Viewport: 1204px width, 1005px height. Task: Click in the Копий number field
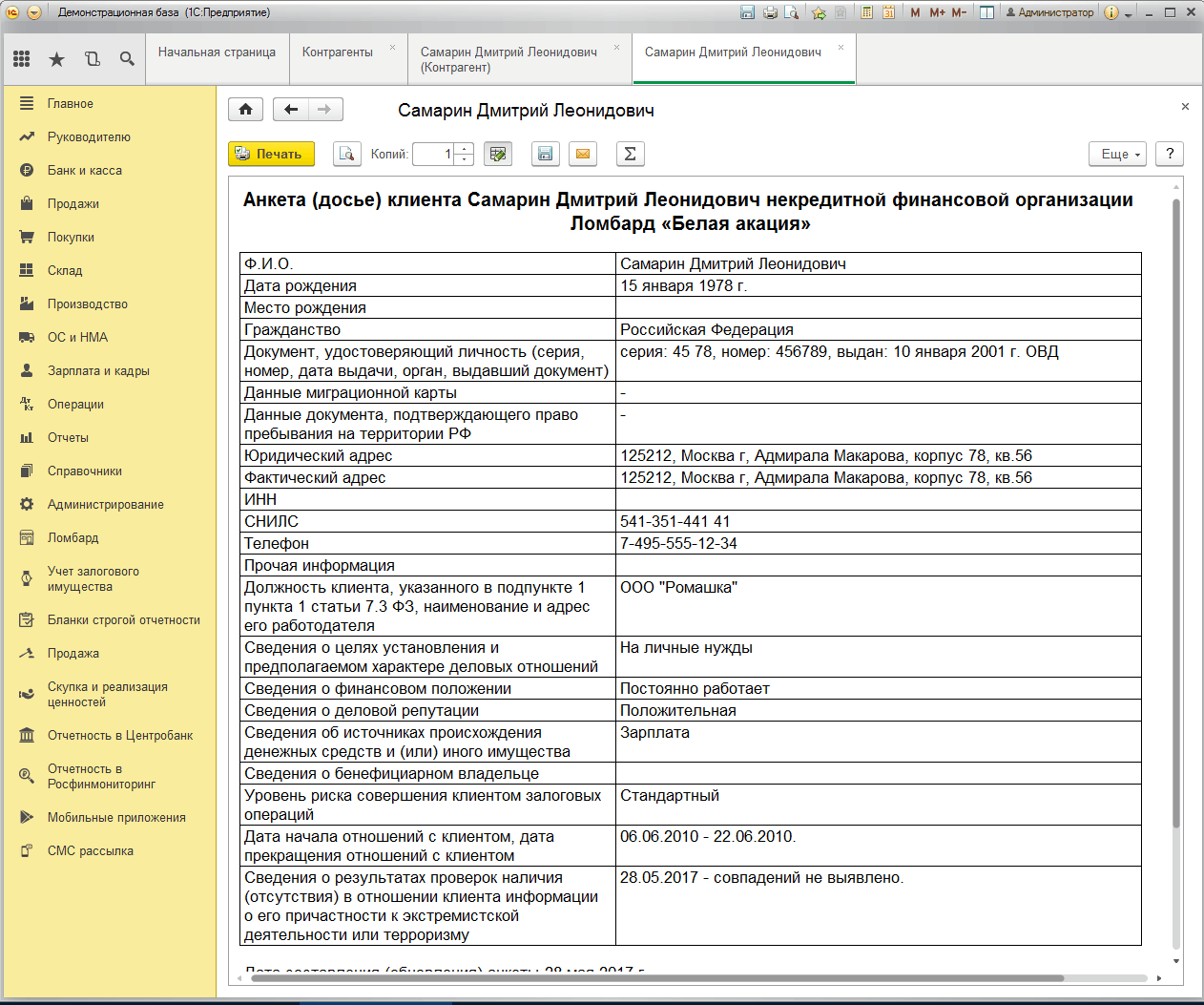(x=435, y=154)
